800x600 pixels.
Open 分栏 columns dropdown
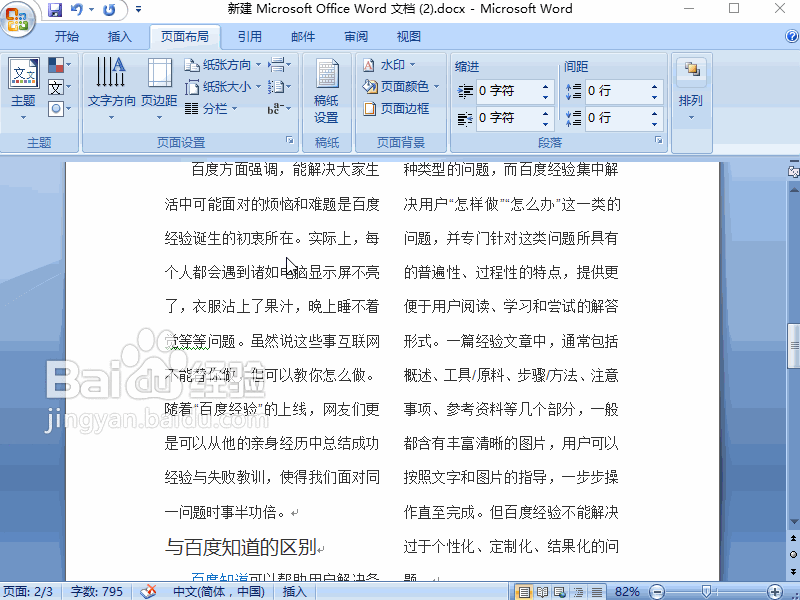pyautogui.click(x=211, y=109)
